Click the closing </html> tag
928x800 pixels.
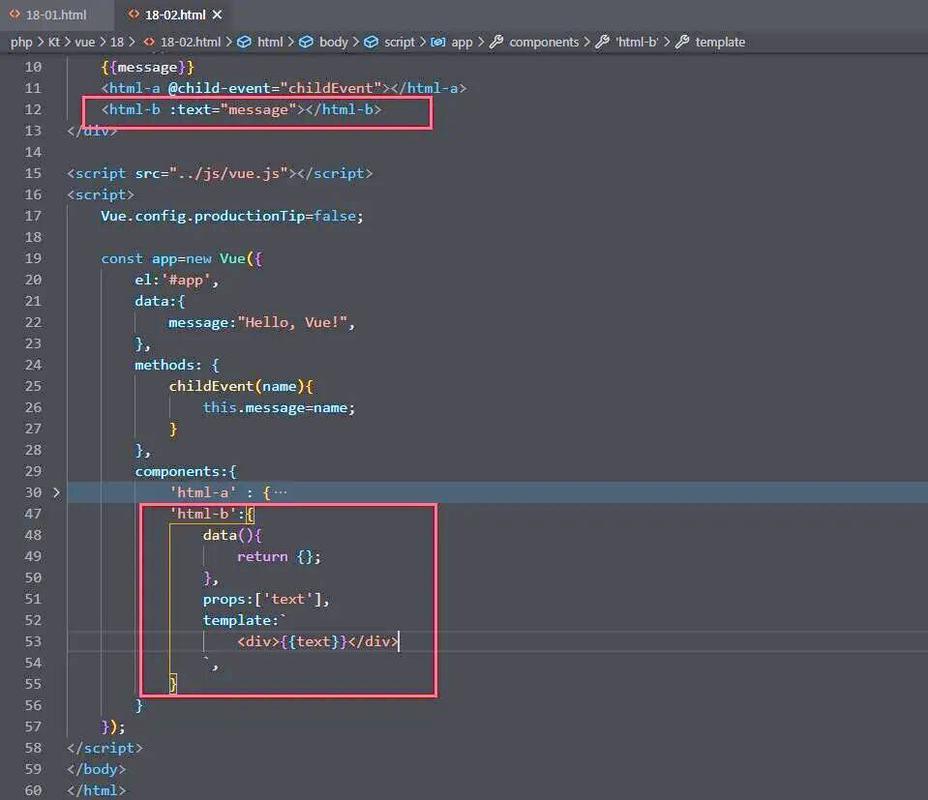(96, 791)
